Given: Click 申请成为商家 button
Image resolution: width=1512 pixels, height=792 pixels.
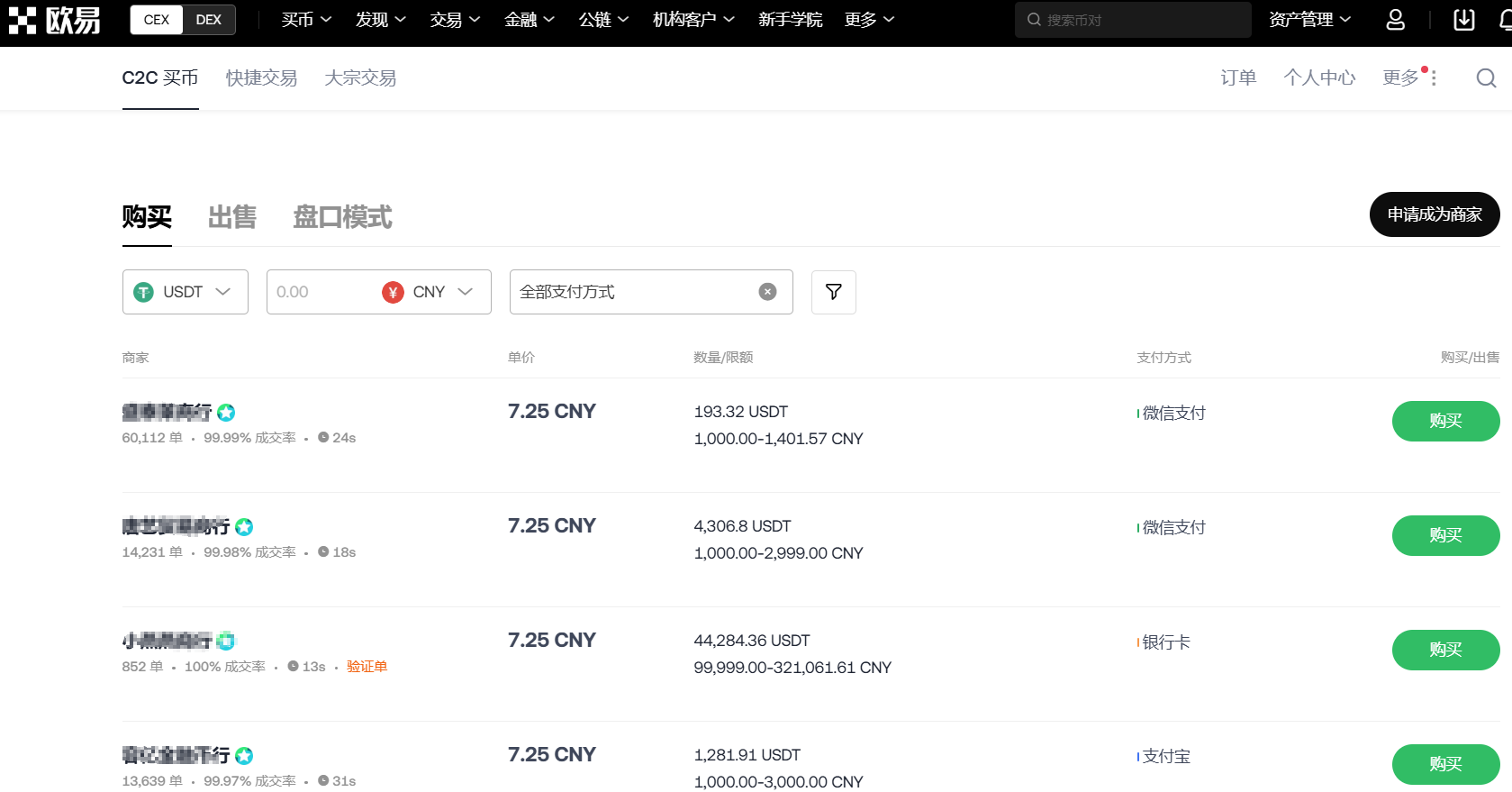Looking at the screenshot, I should 1434,214.
